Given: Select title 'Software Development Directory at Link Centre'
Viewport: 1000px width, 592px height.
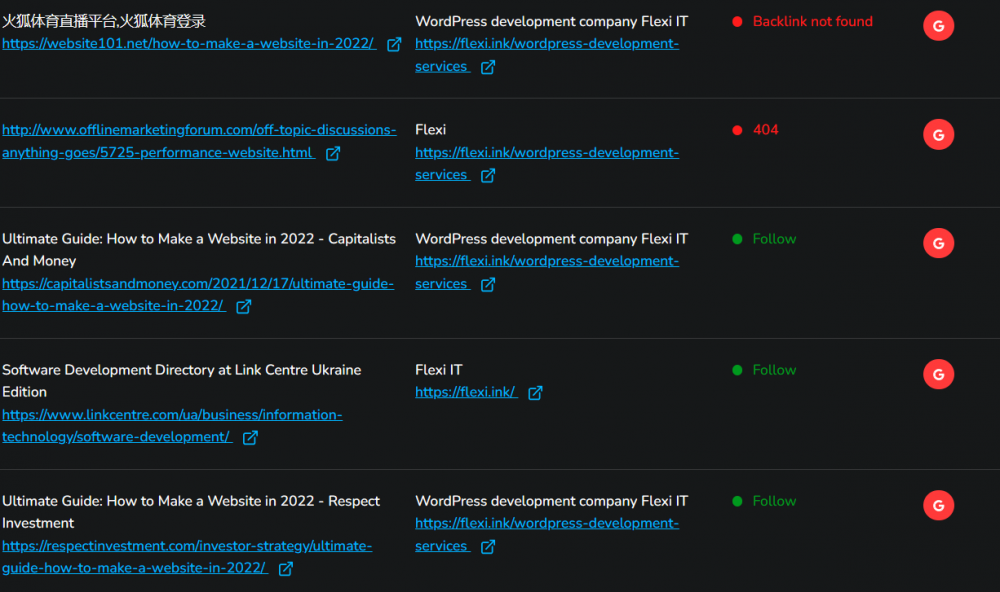Looking at the screenshot, I should pyautogui.click(x=182, y=381).
